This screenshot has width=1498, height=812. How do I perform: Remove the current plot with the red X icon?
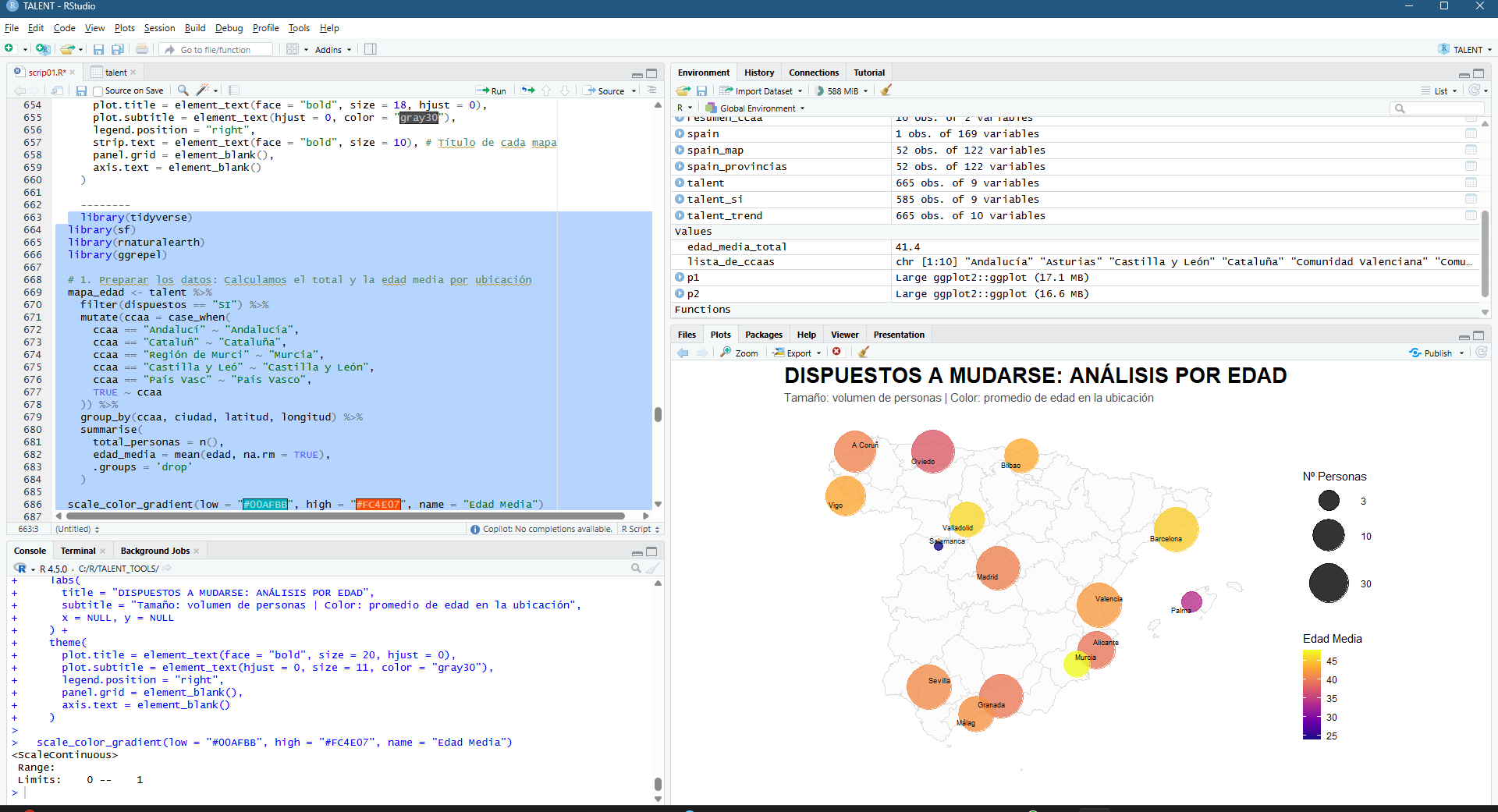point(836,353)
